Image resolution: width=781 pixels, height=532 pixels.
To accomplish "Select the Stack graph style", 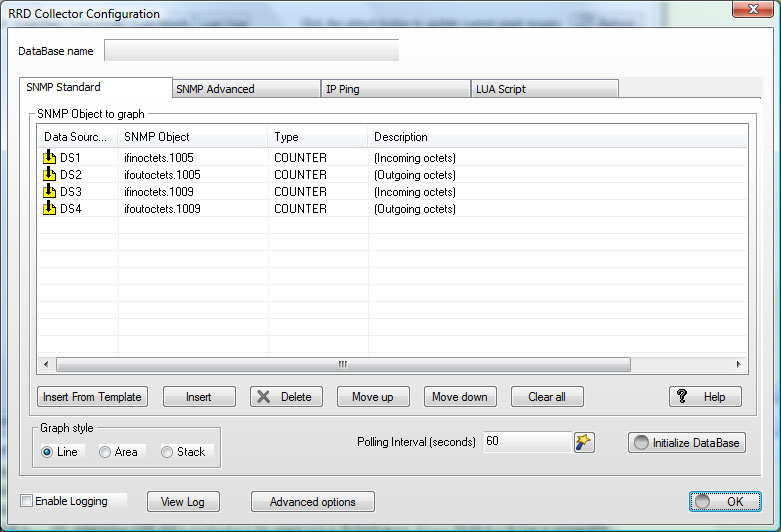I will pos(167,452).
